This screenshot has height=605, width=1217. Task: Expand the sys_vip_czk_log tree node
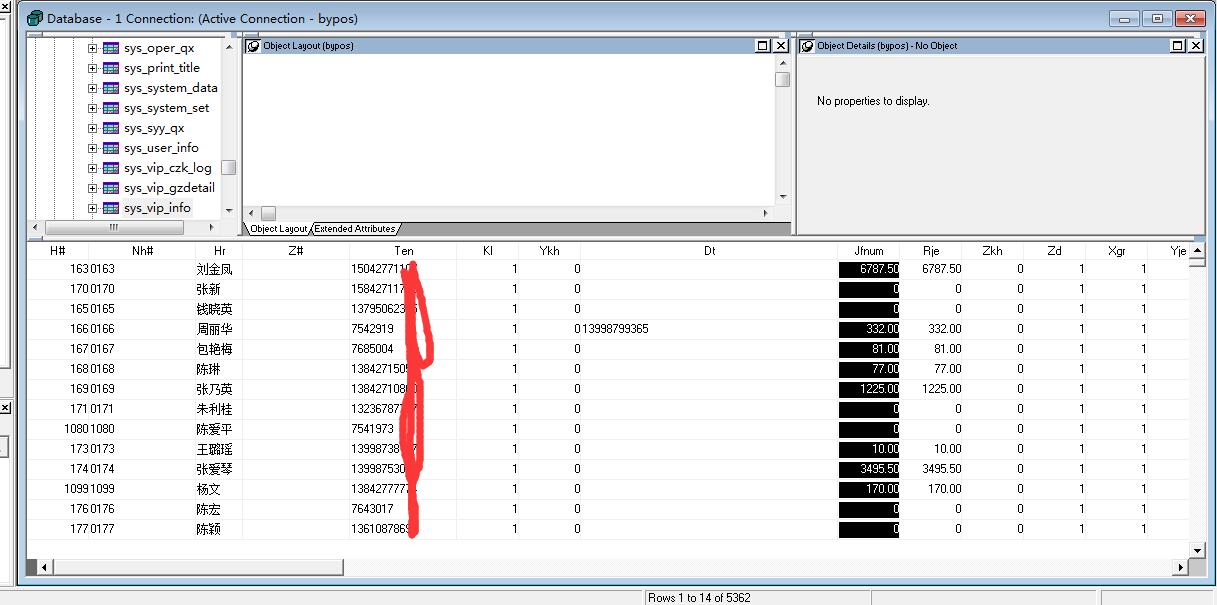92,167
